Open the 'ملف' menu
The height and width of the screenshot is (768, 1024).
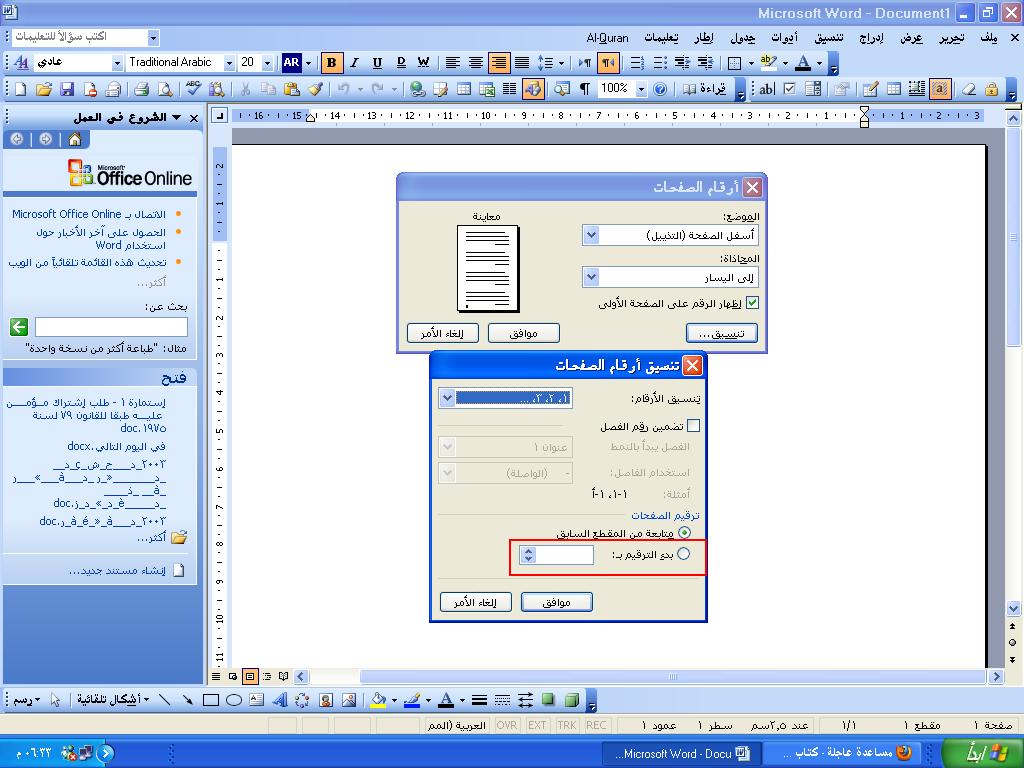pos(989,38)
